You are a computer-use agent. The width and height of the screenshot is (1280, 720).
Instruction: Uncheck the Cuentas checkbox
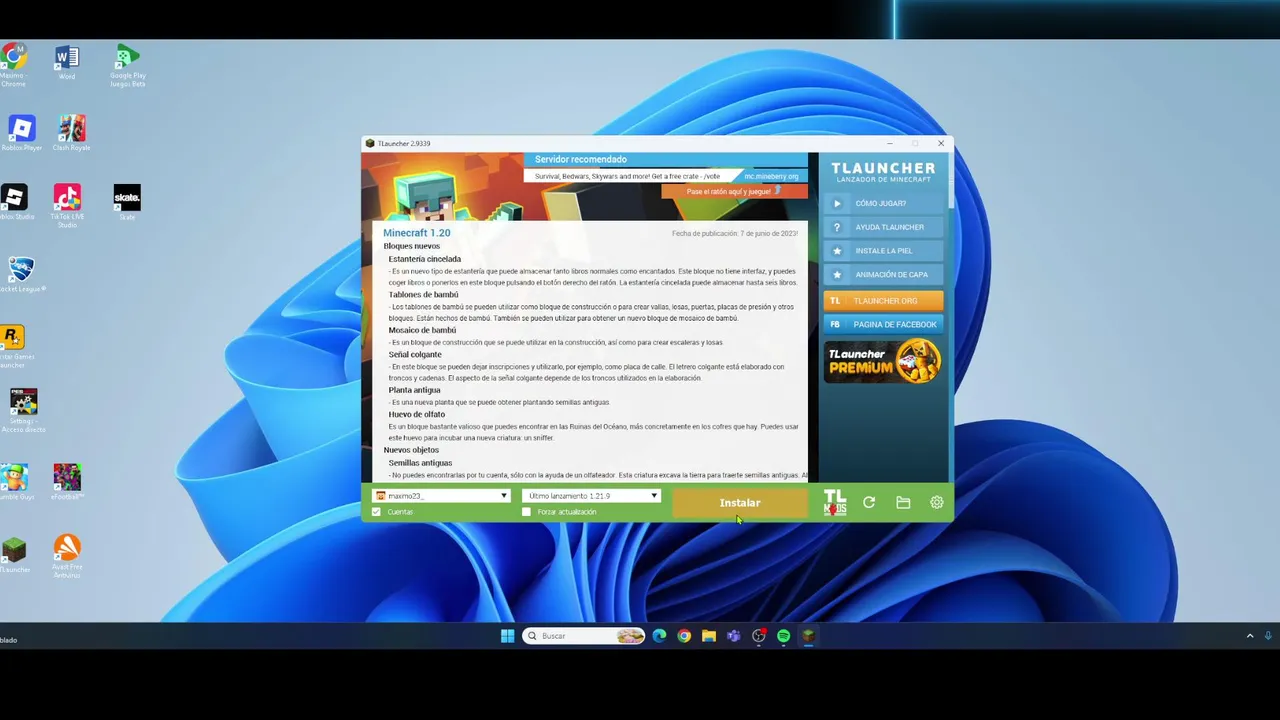(377, 512)
